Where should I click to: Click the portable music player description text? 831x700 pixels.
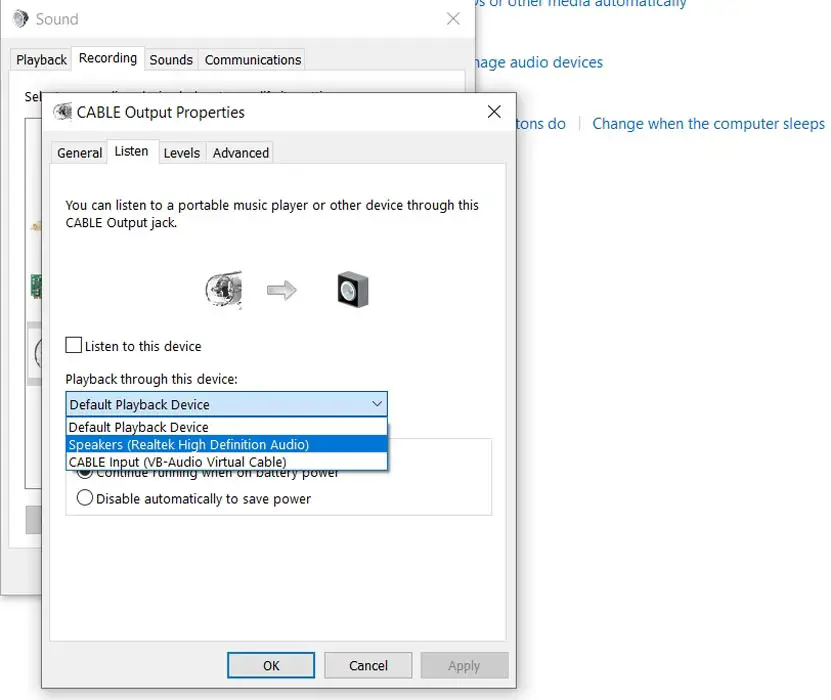click(x=272, y=214)
